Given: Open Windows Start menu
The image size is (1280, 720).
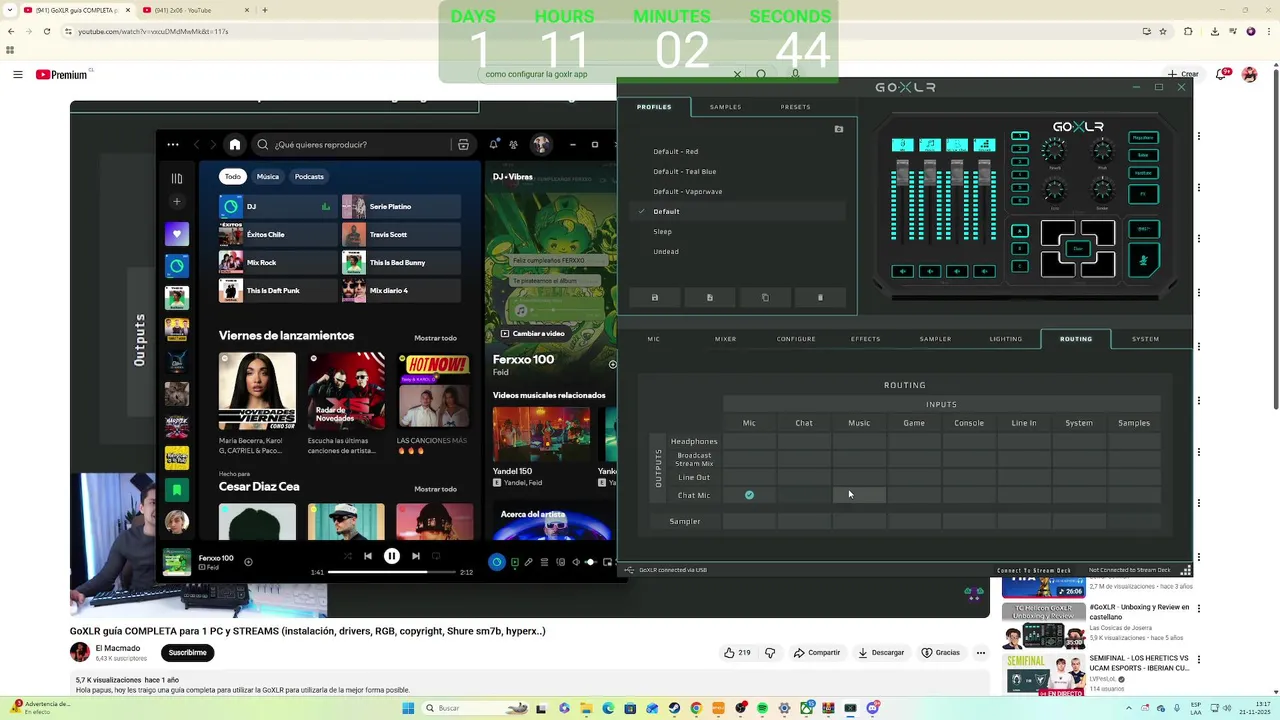Looking at the screenshot, I should click(408, 708).
